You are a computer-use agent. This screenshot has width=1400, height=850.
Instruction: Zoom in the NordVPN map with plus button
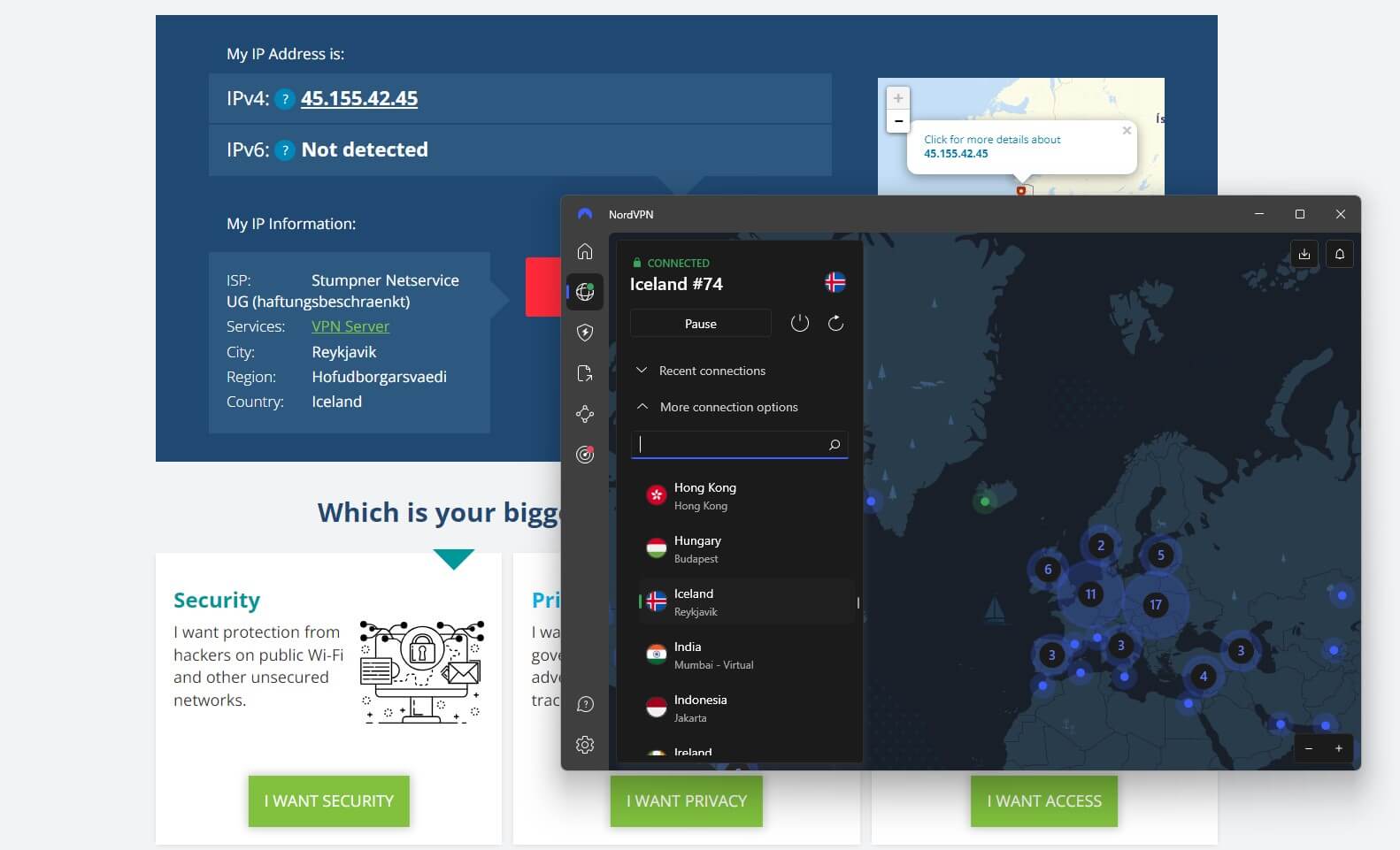tap(1339, 748)
